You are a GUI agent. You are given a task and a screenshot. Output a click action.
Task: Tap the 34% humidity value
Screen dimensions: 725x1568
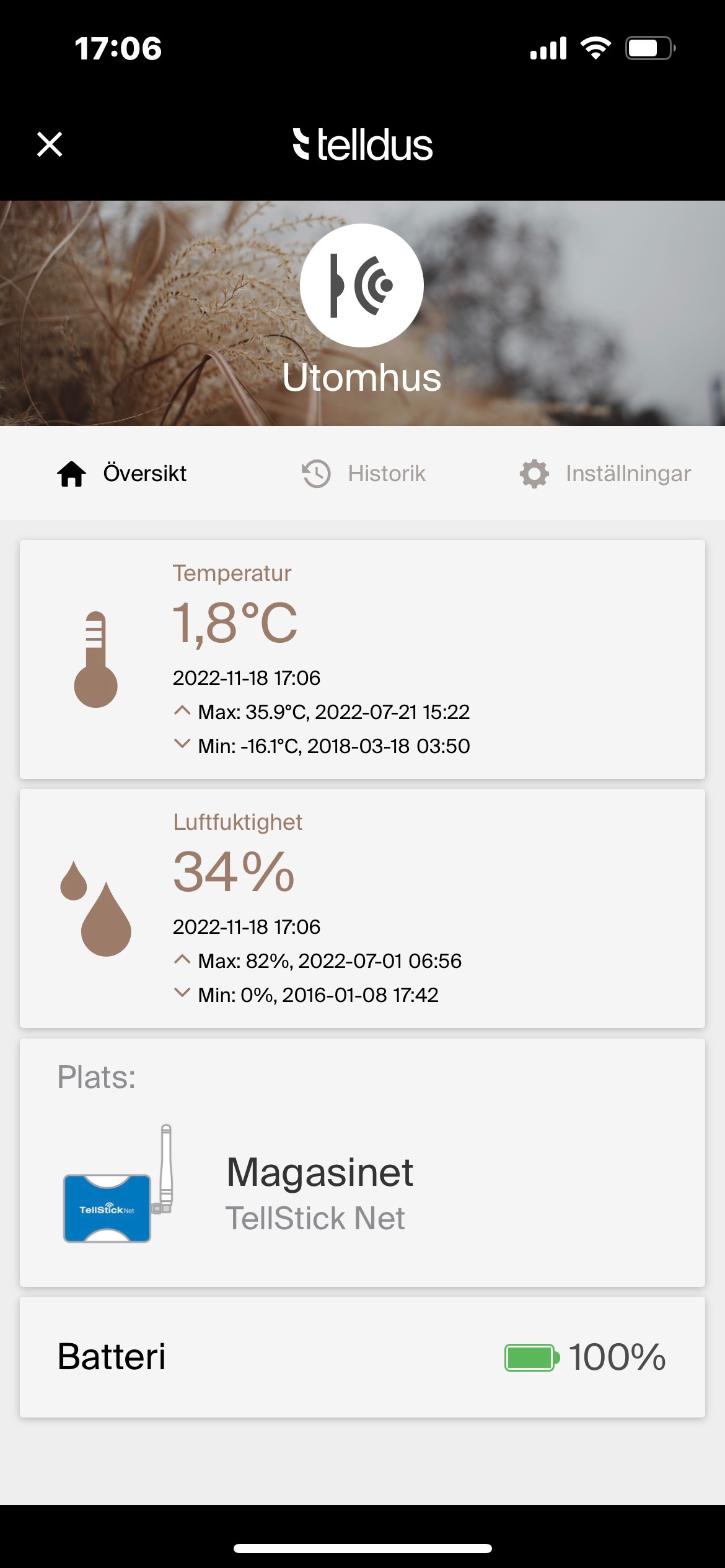[x=234, y=872]
